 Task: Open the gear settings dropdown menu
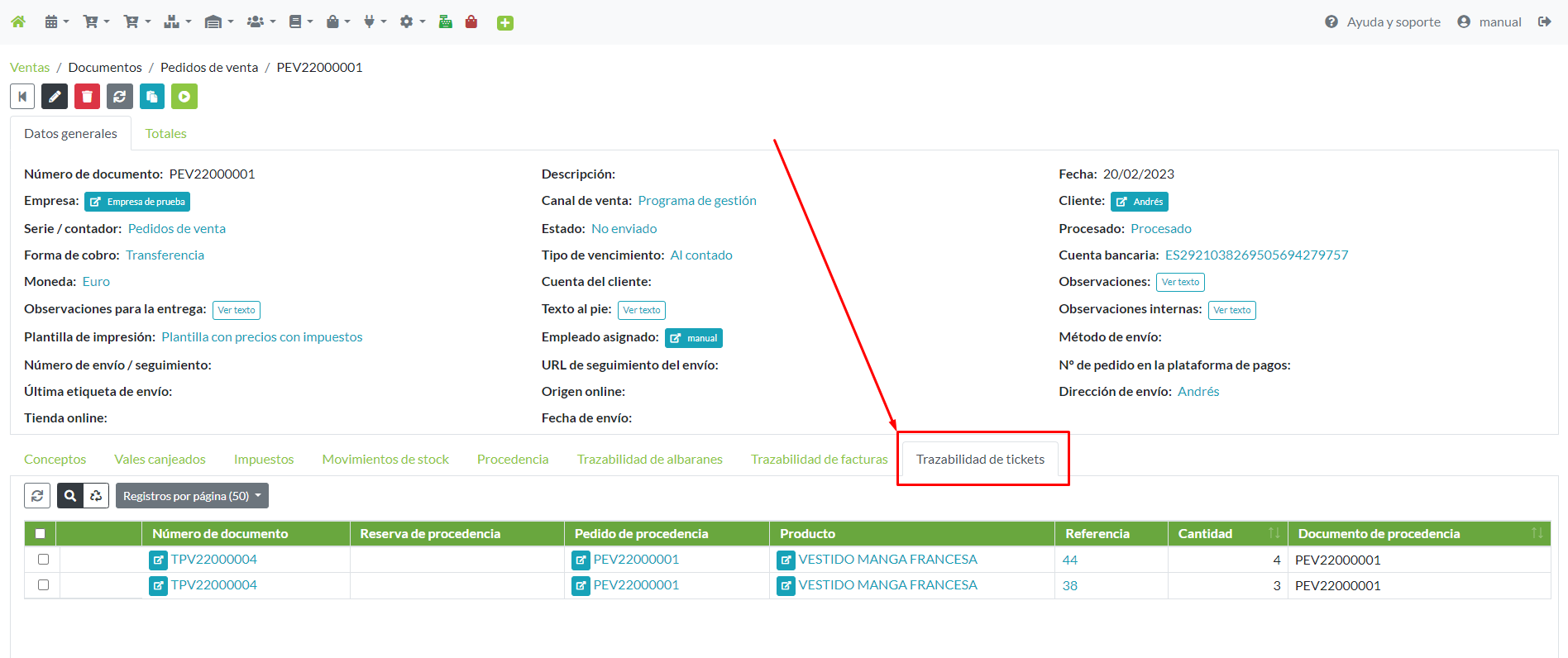pyautogui.click(x=412, y=22)
